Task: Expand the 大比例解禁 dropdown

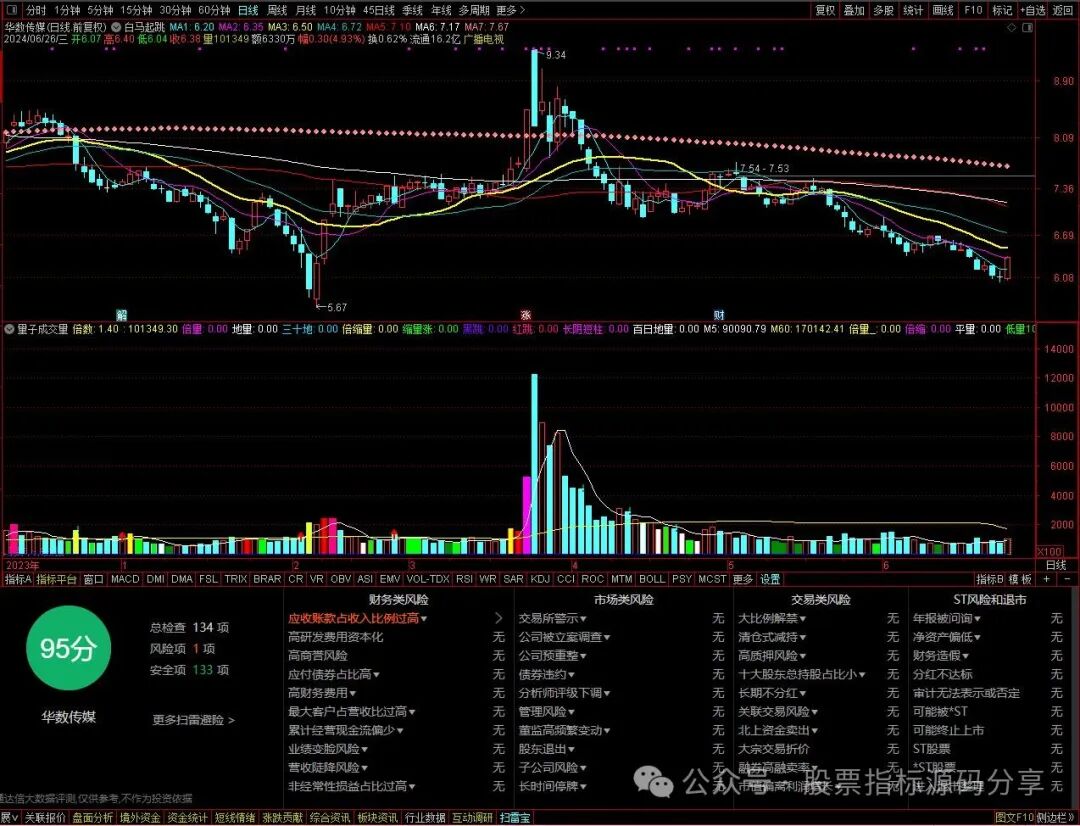Action: [772, 619]
